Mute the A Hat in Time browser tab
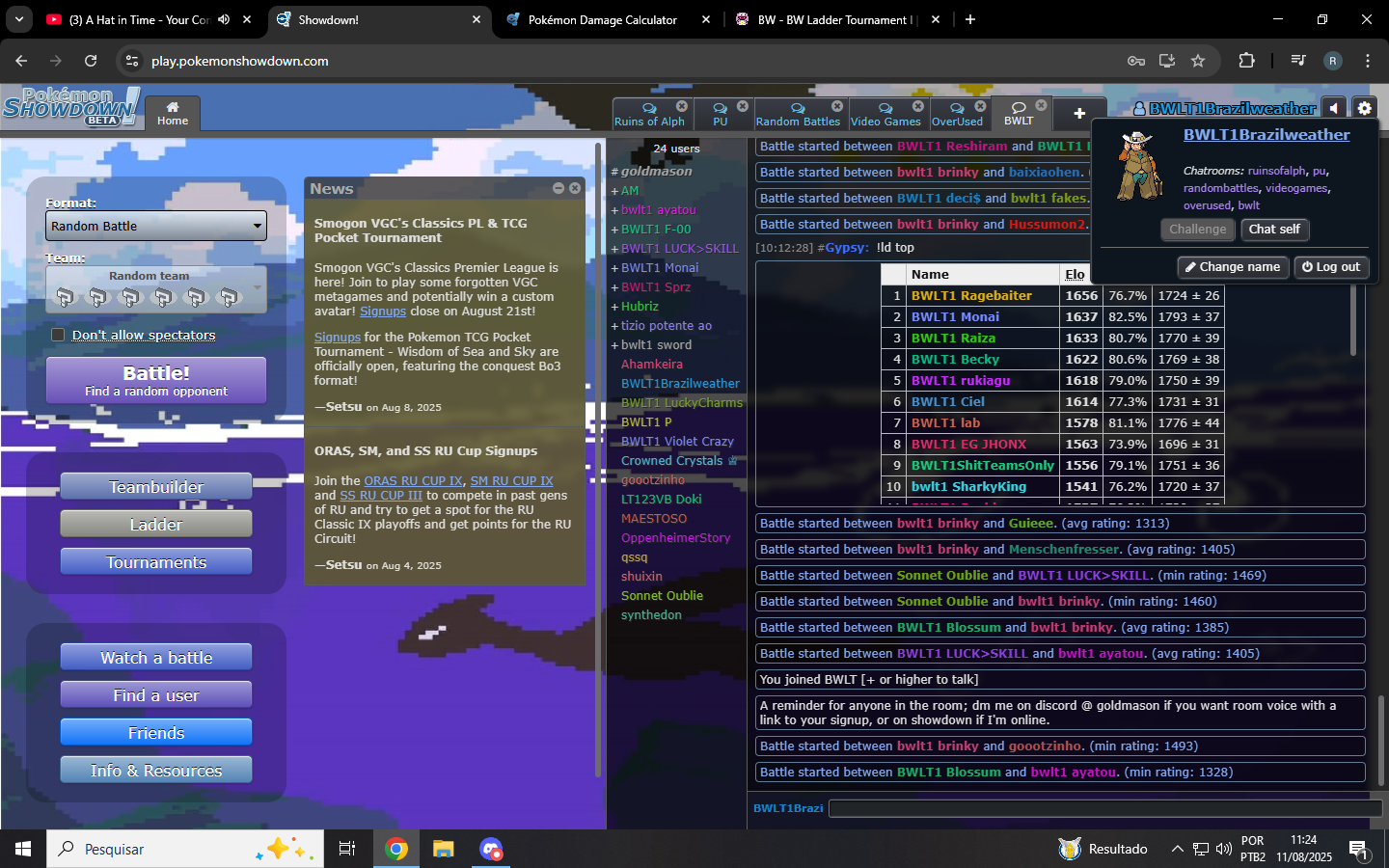This screenshot has height=868, width=1389. (x=224, y=19)
